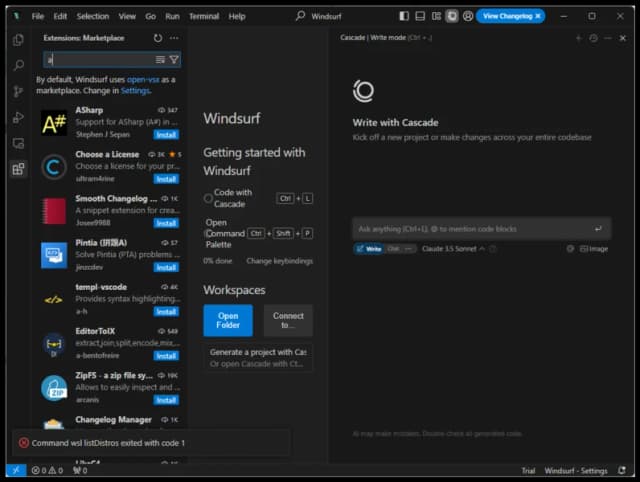This screenshot has height=482, width=640.
Task: Customize layout icon in title bar
Action: pos(436,16)
